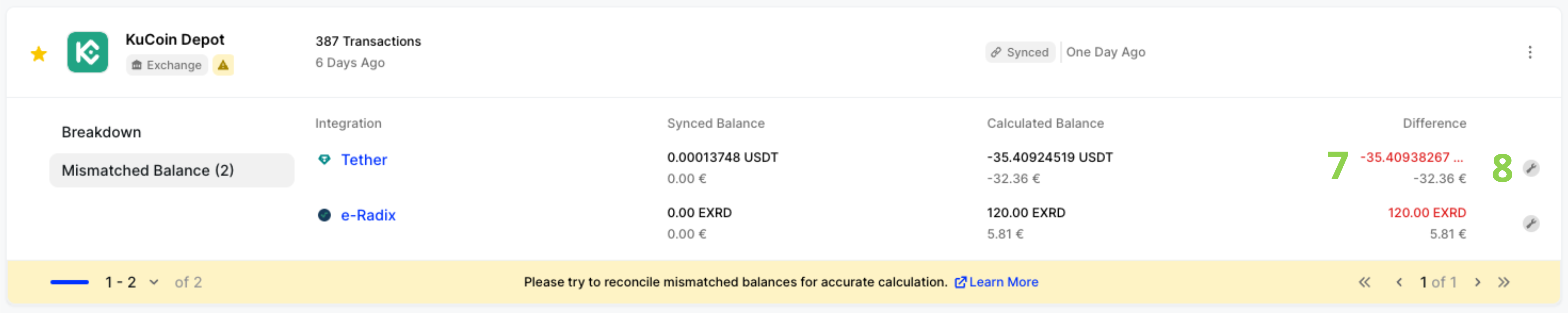Go to the first page
This screenshot has width=1568, height=313.
click(x=1365, y=282)
